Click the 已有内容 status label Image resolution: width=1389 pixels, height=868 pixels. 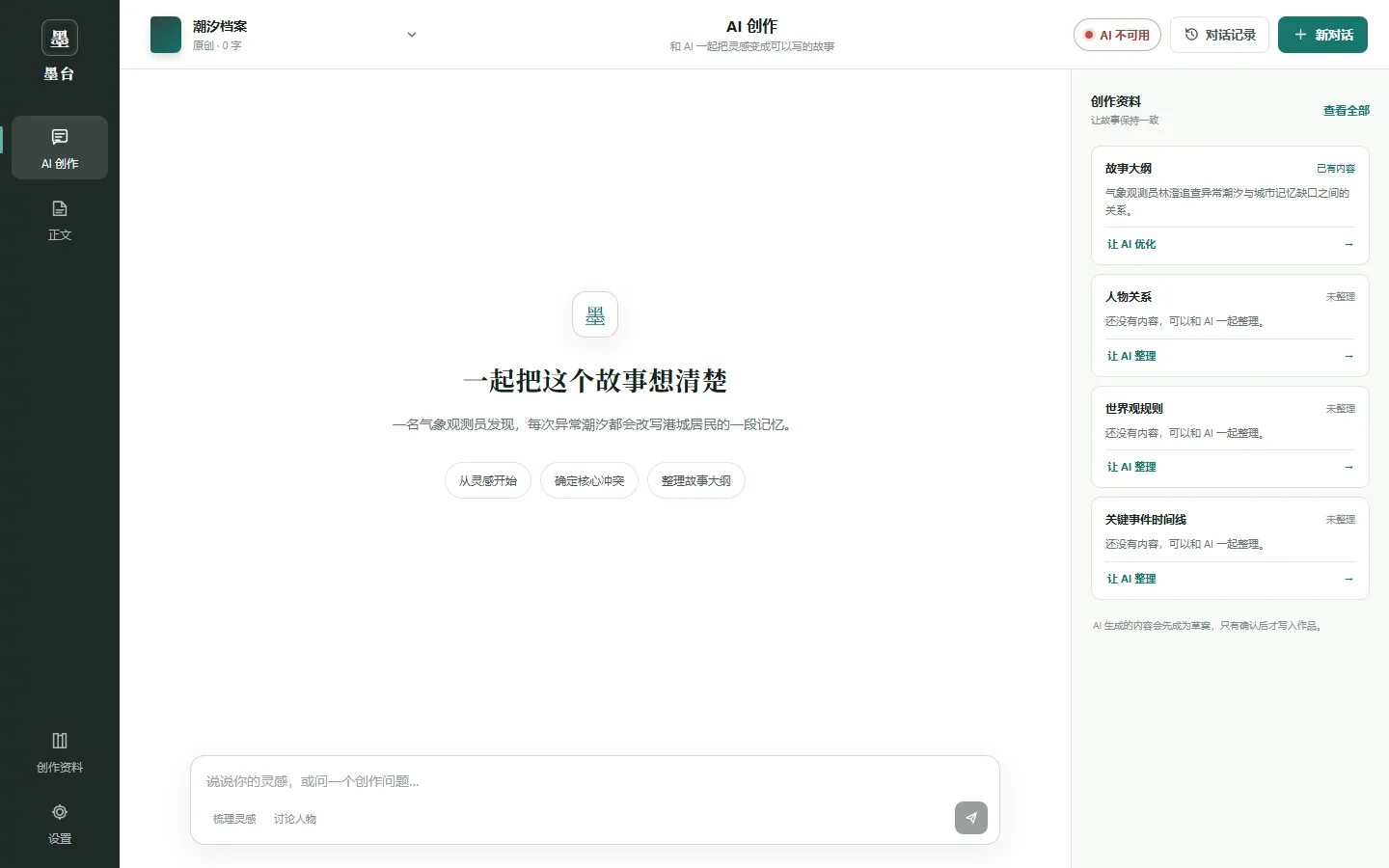(x=1336, y=169)
